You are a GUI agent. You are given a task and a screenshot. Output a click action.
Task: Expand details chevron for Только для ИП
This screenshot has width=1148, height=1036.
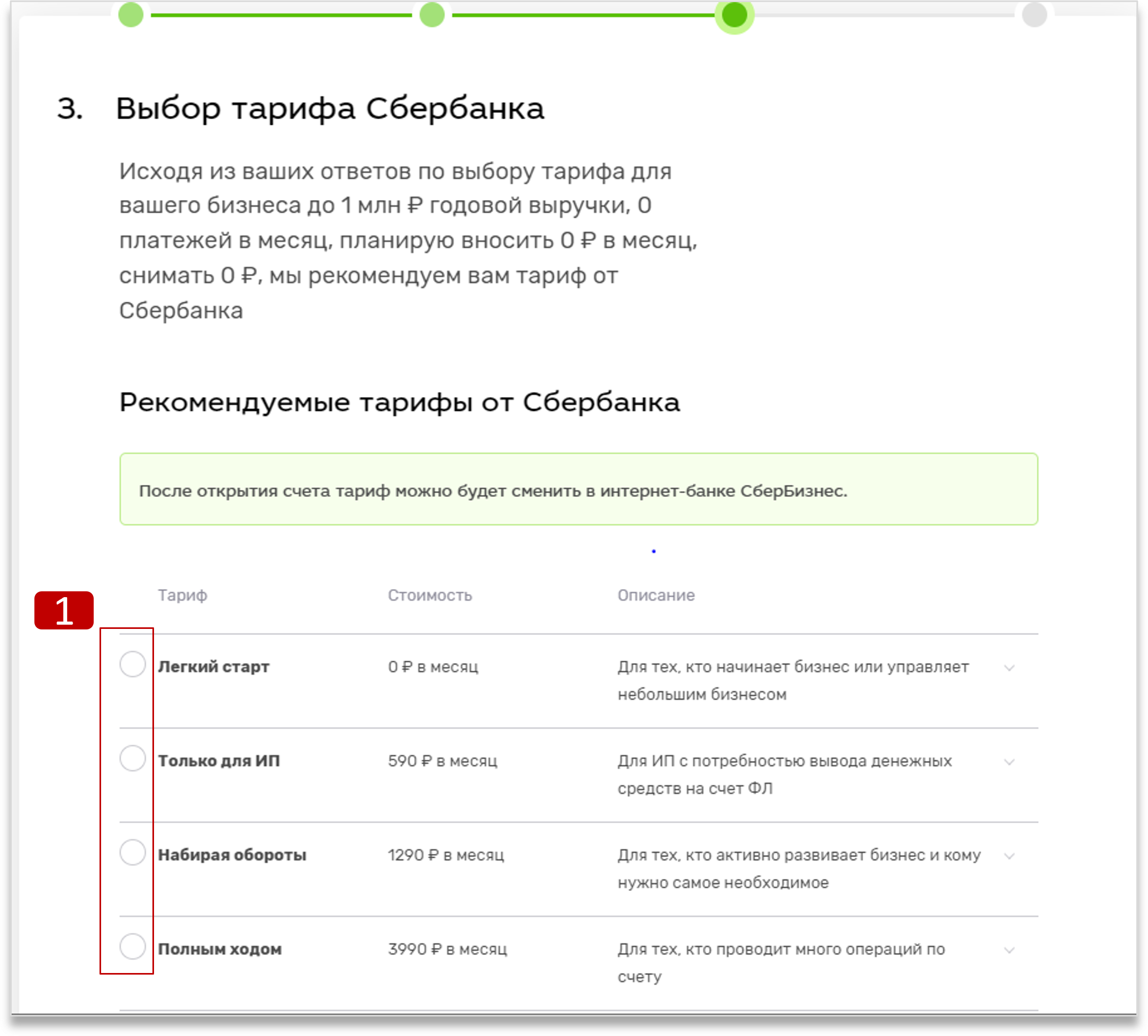1009,762
